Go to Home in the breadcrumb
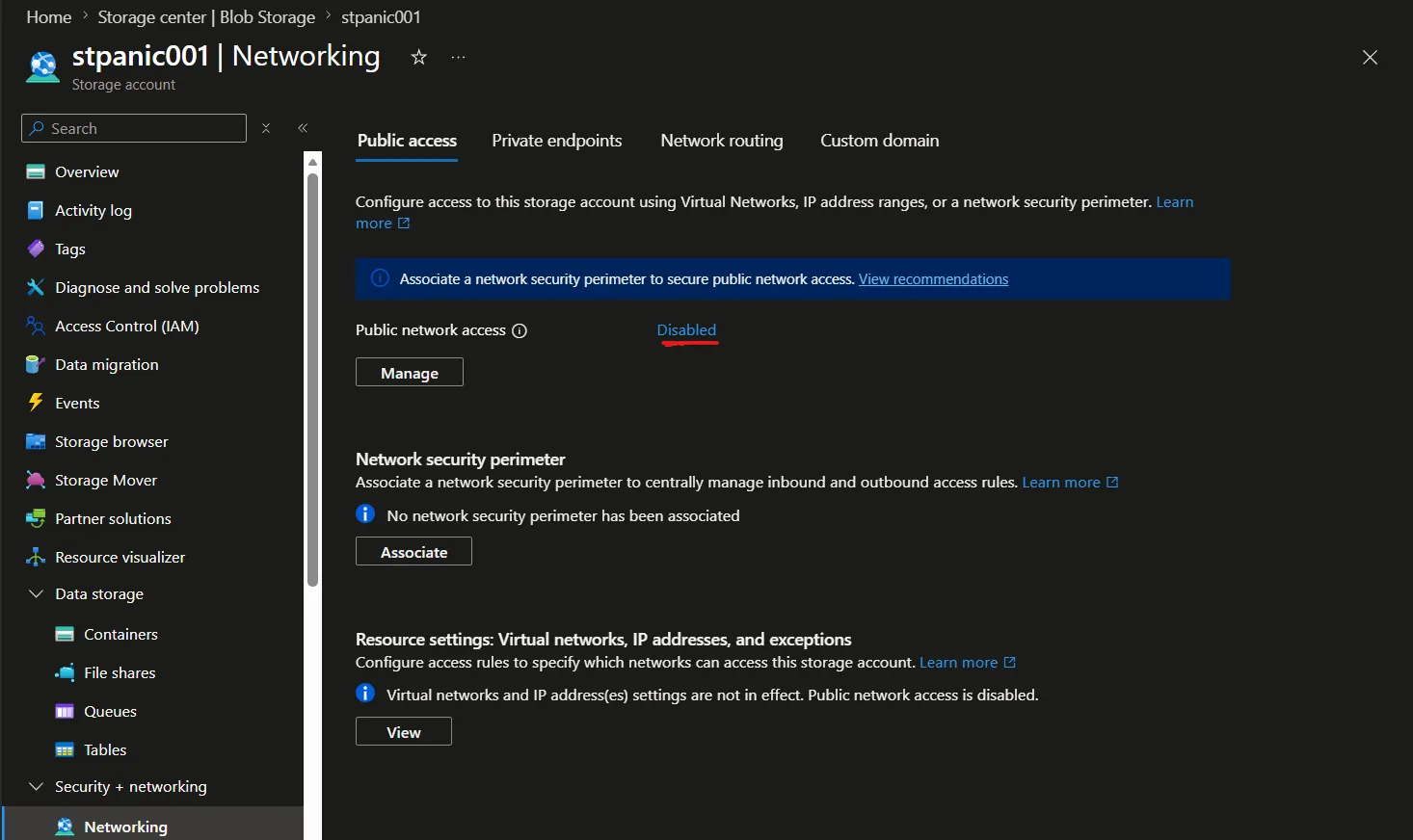The height and width of the screenshot is (840, 1413). click(49, 17)
